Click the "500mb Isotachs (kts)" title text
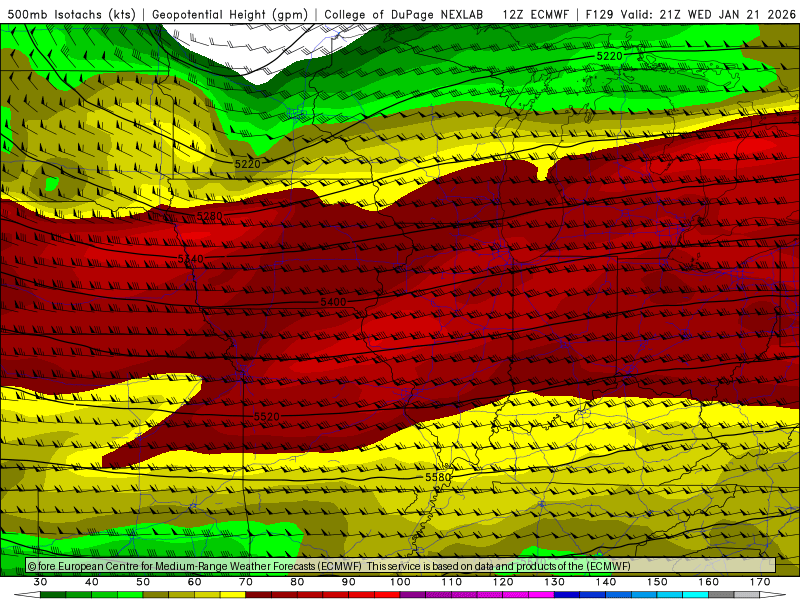Screen dimensions: 800x600 [x=71, y=15]
